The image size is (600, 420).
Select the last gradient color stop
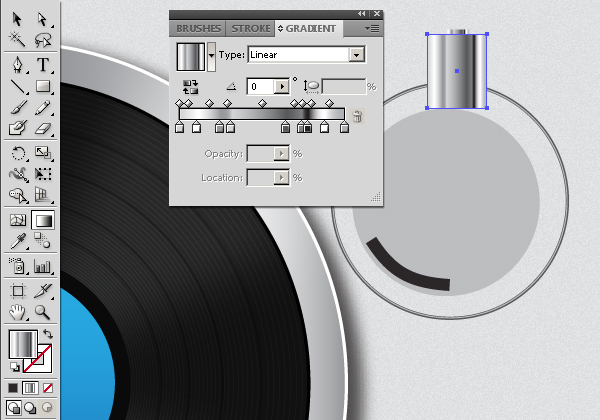click(344, 127)
